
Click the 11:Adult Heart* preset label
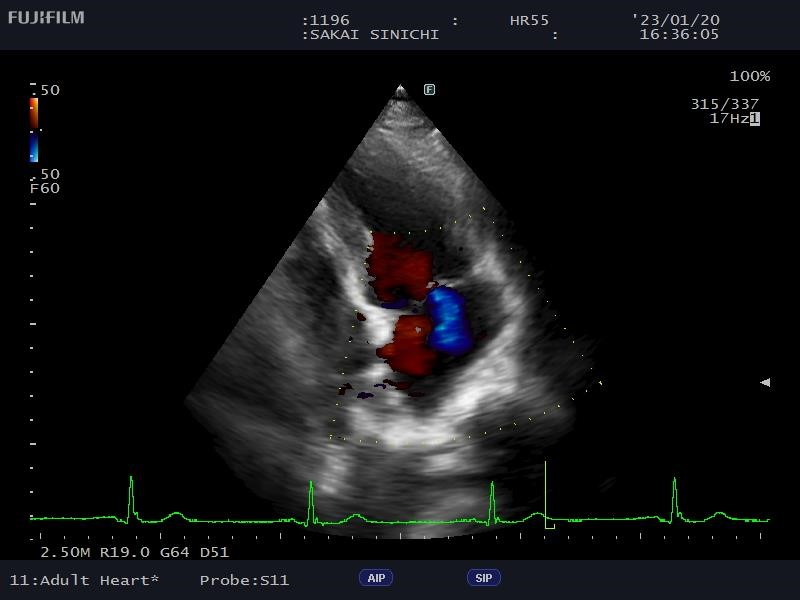click(84, 580)
